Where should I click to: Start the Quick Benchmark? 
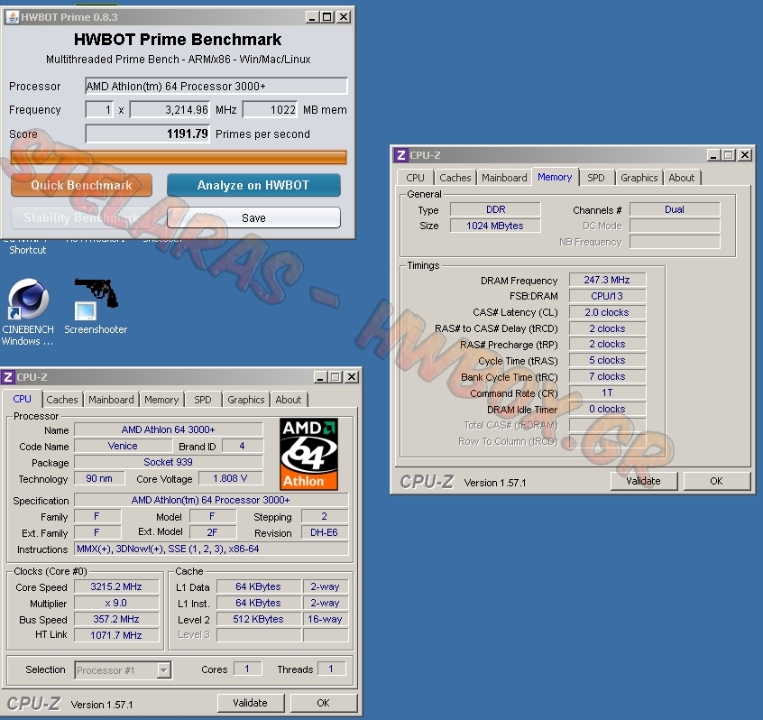(x=82, y=185)
